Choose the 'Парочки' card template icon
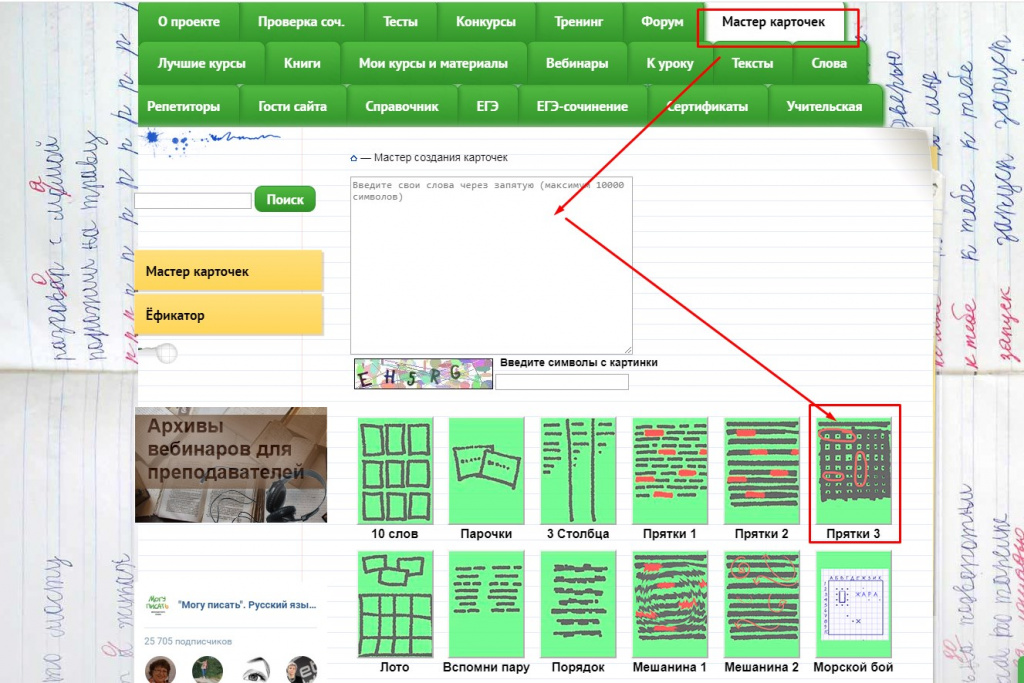Image resolution: width=1024 pixels, height=683 pixels. [x=487, y=471]
